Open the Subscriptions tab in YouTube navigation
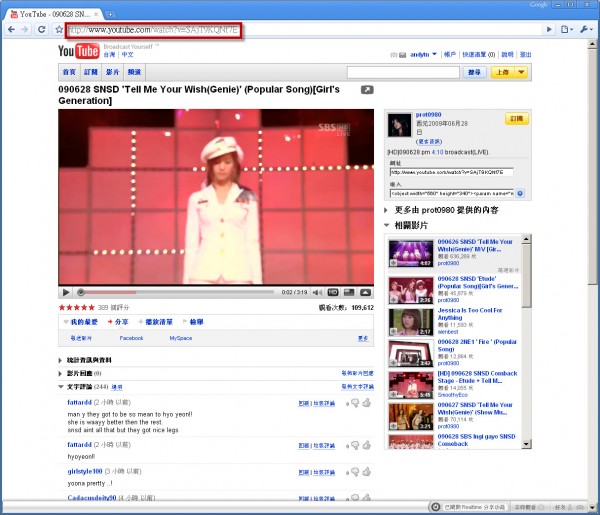 pyautogui.click(x=91, y=72)
